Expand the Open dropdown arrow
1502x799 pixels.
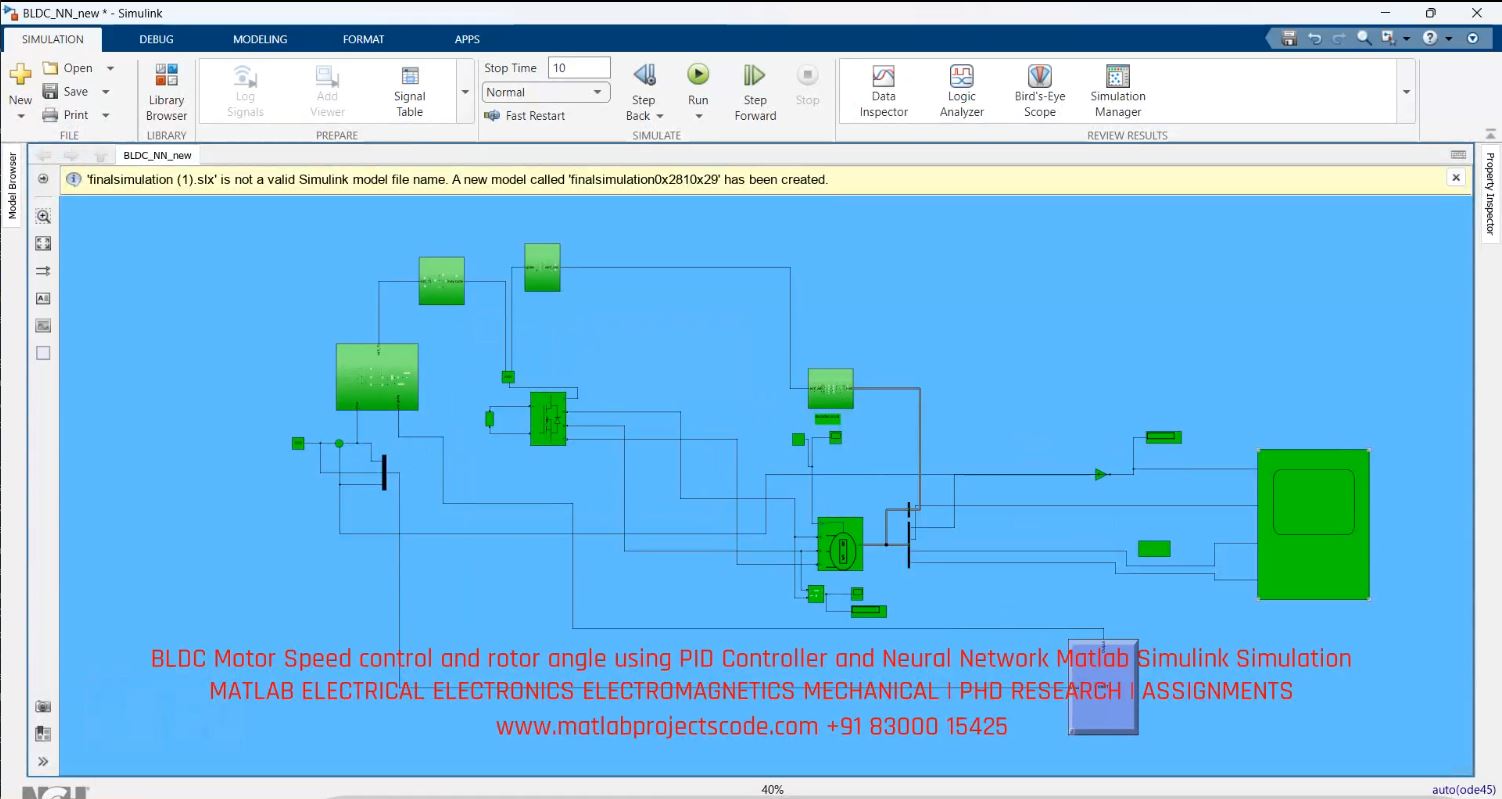[110, 68]
